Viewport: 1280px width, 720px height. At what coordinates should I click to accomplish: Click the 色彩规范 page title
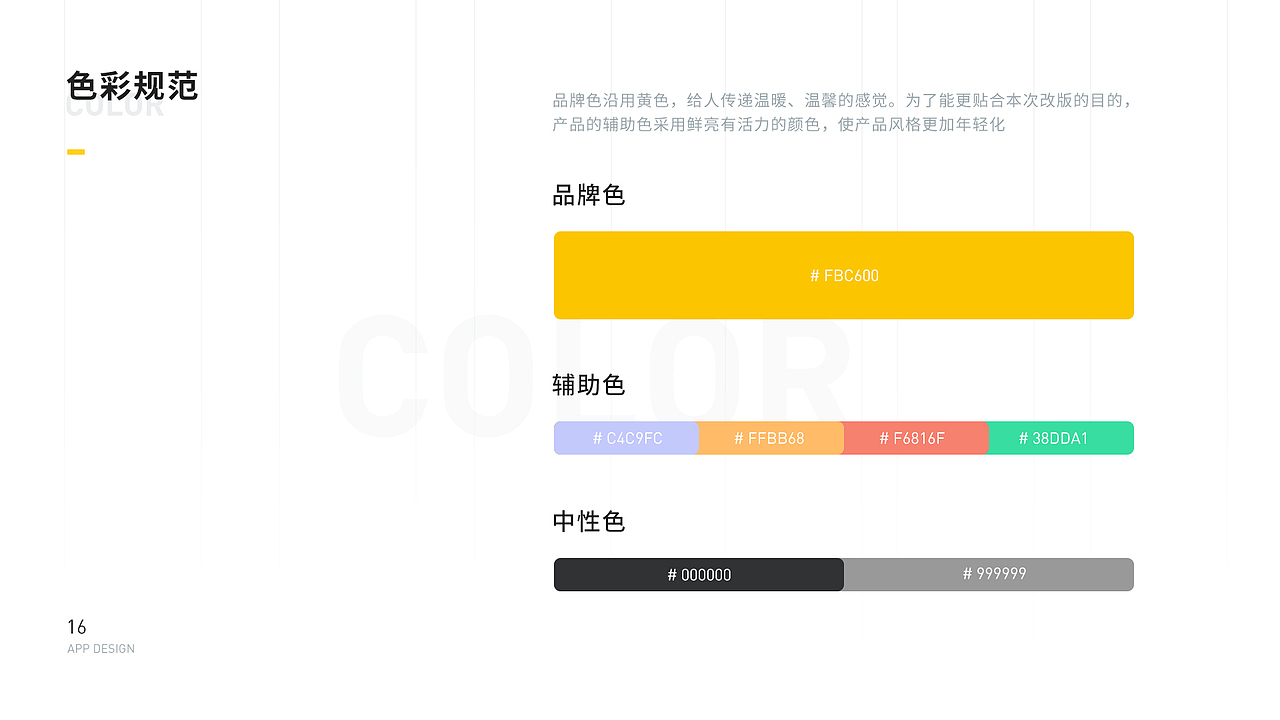tap(132, 87)
